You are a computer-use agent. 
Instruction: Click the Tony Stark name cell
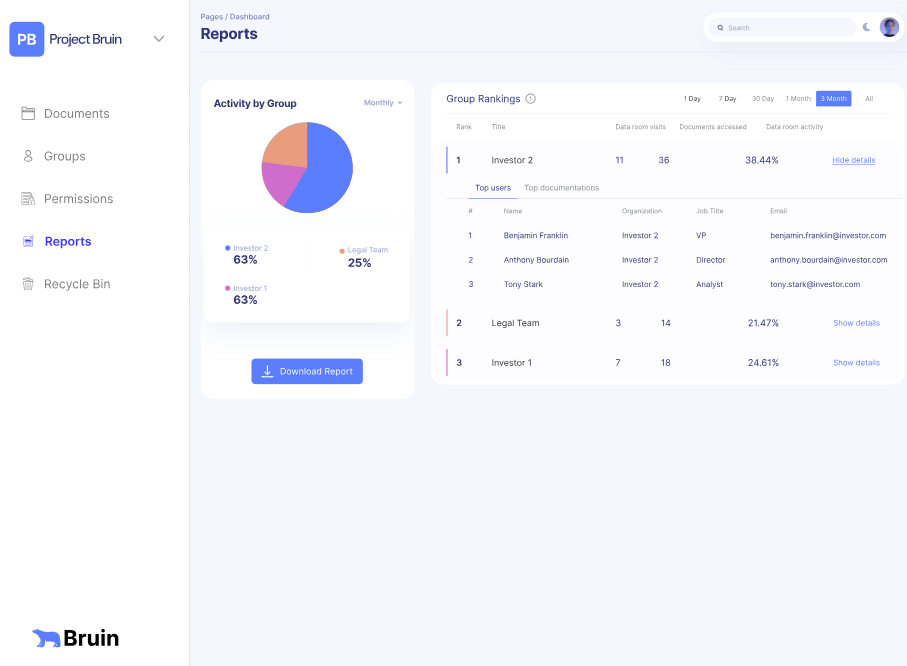tap(523, 284)
